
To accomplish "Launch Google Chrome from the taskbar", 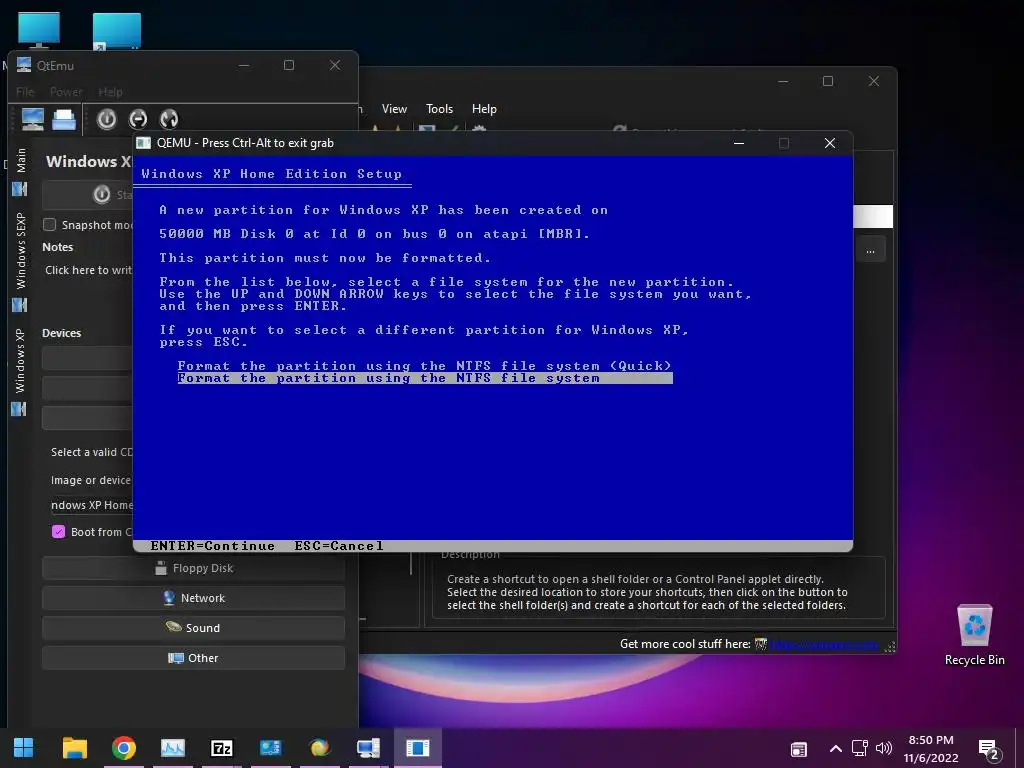I will (123, 748).
